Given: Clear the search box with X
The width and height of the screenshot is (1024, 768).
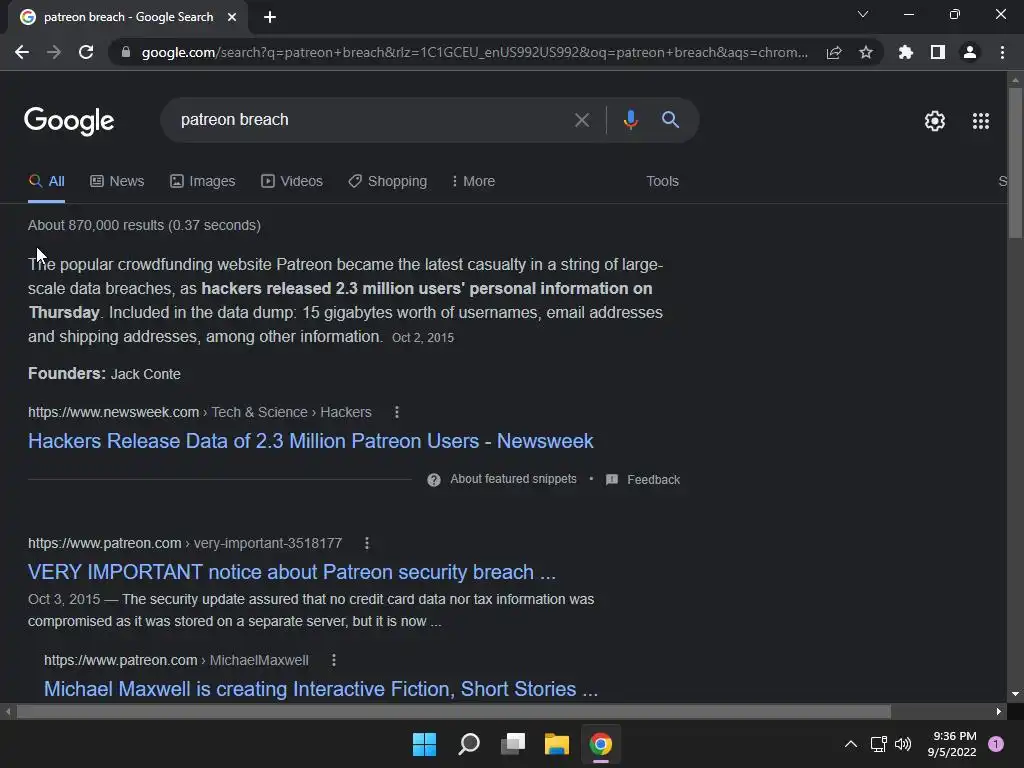Looking at the screenshot, I should tap(581, 120).
